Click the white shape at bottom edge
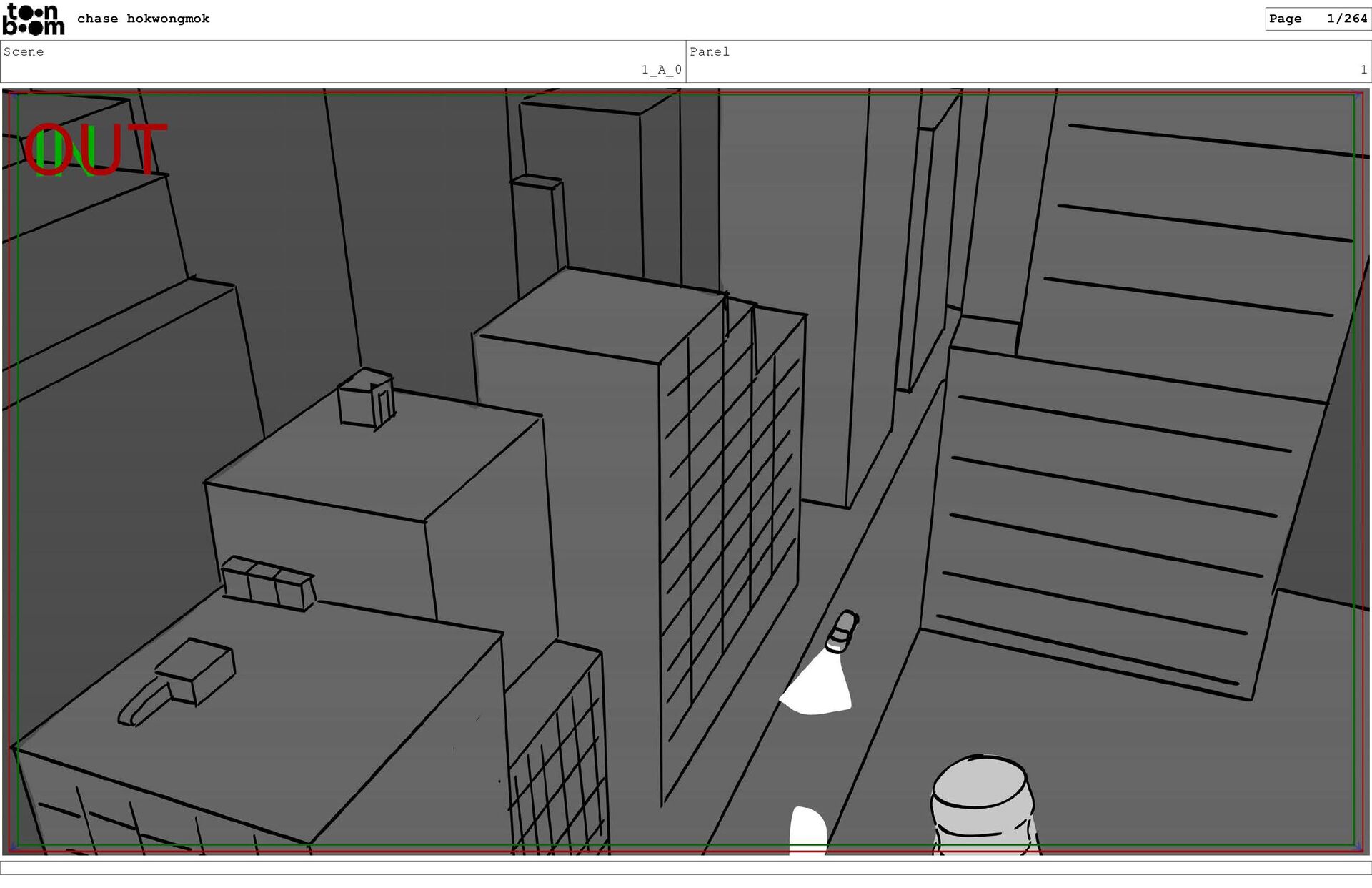Image resolution: width=1372 pixels, height=888 pixels. [x=807, y=829]
